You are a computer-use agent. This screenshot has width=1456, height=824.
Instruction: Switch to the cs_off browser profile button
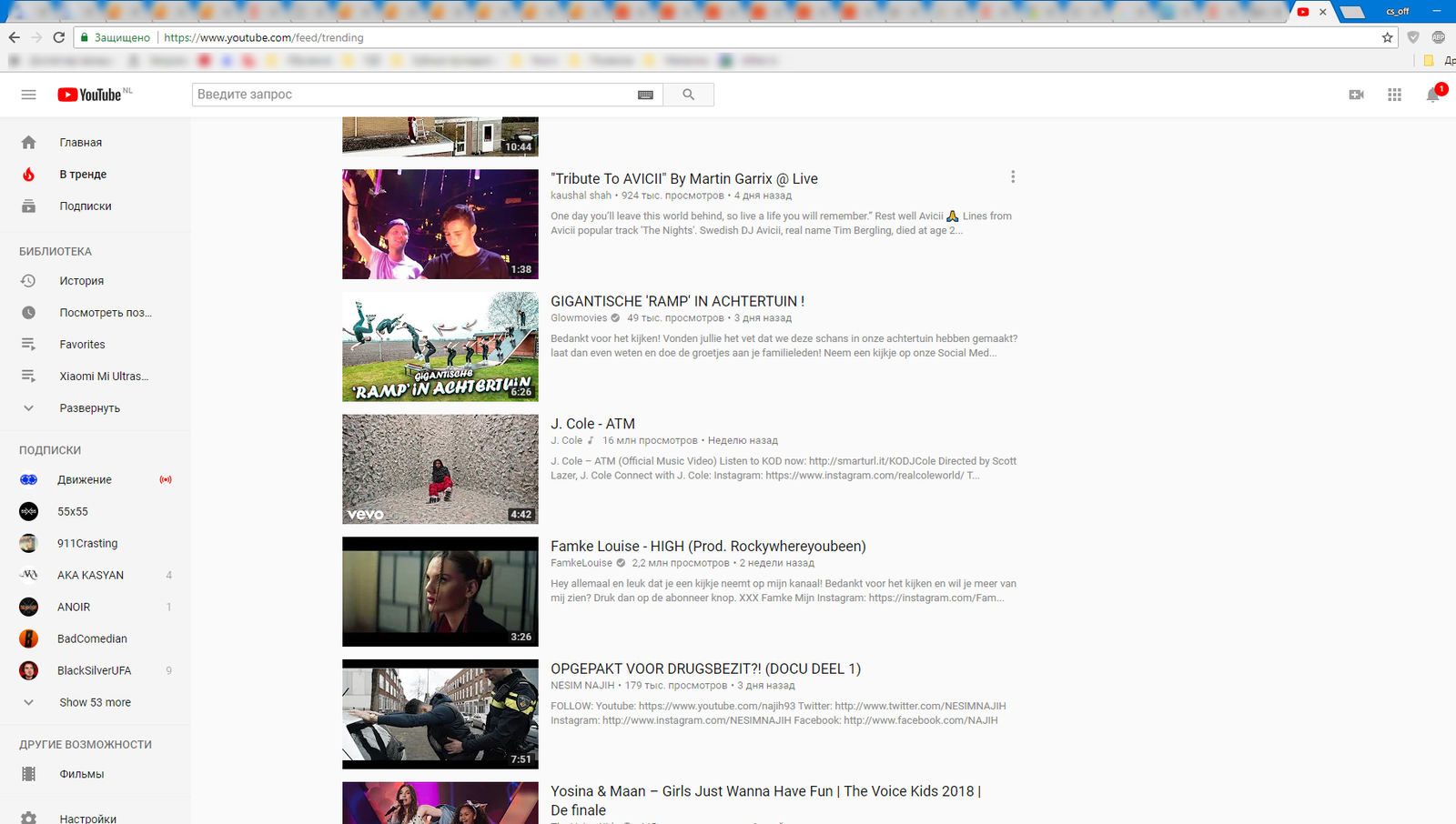pyautogui.click(x=1397, y=11)
